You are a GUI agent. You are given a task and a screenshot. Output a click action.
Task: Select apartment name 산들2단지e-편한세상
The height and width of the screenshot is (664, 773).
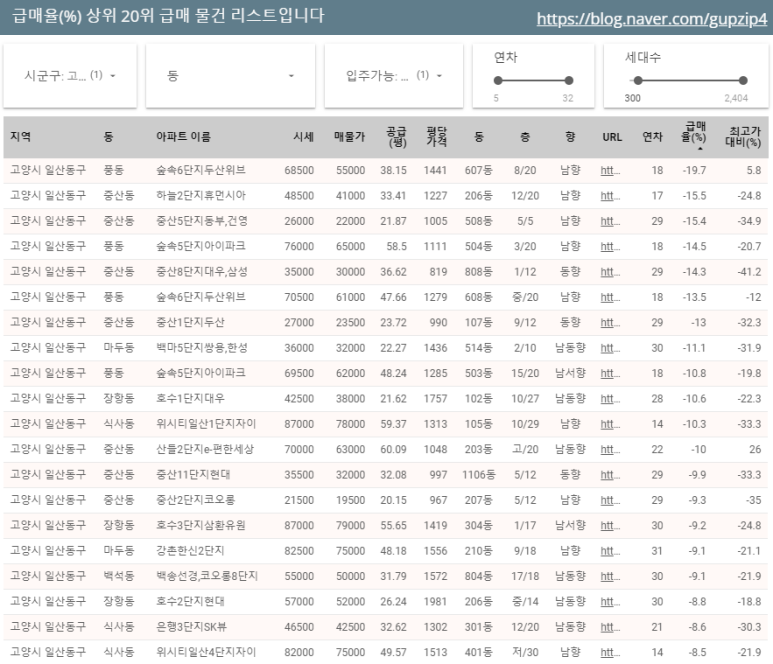pyautogui.click(x=205, y=449)
